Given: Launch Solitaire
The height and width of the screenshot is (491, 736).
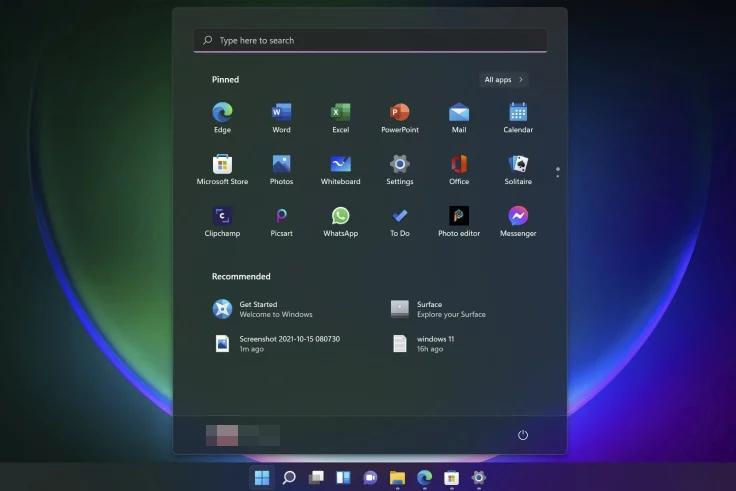Looking at the screenshot, I should tap(518, 169).
